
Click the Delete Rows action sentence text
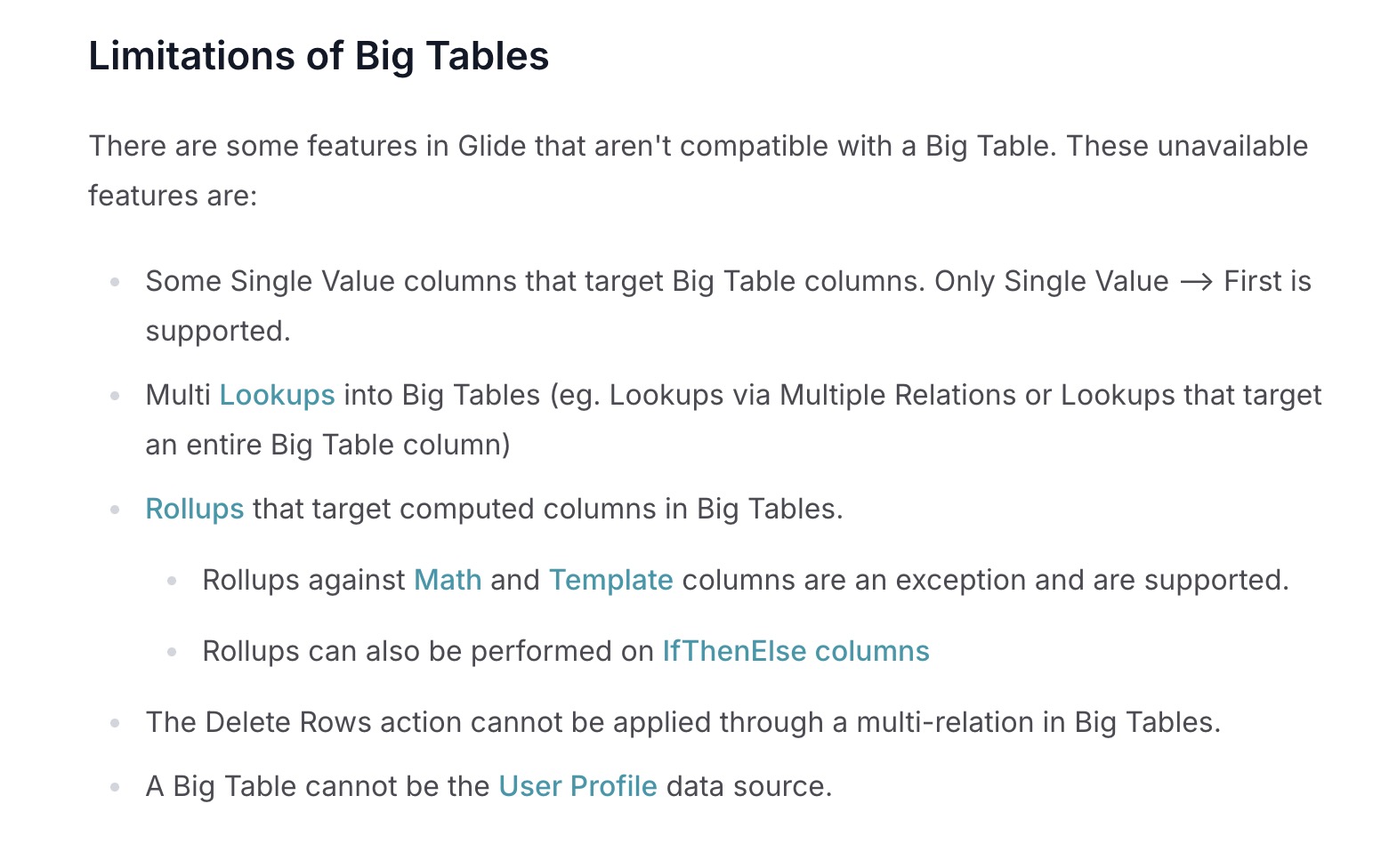pyautogui.click(x=682, y=721)
